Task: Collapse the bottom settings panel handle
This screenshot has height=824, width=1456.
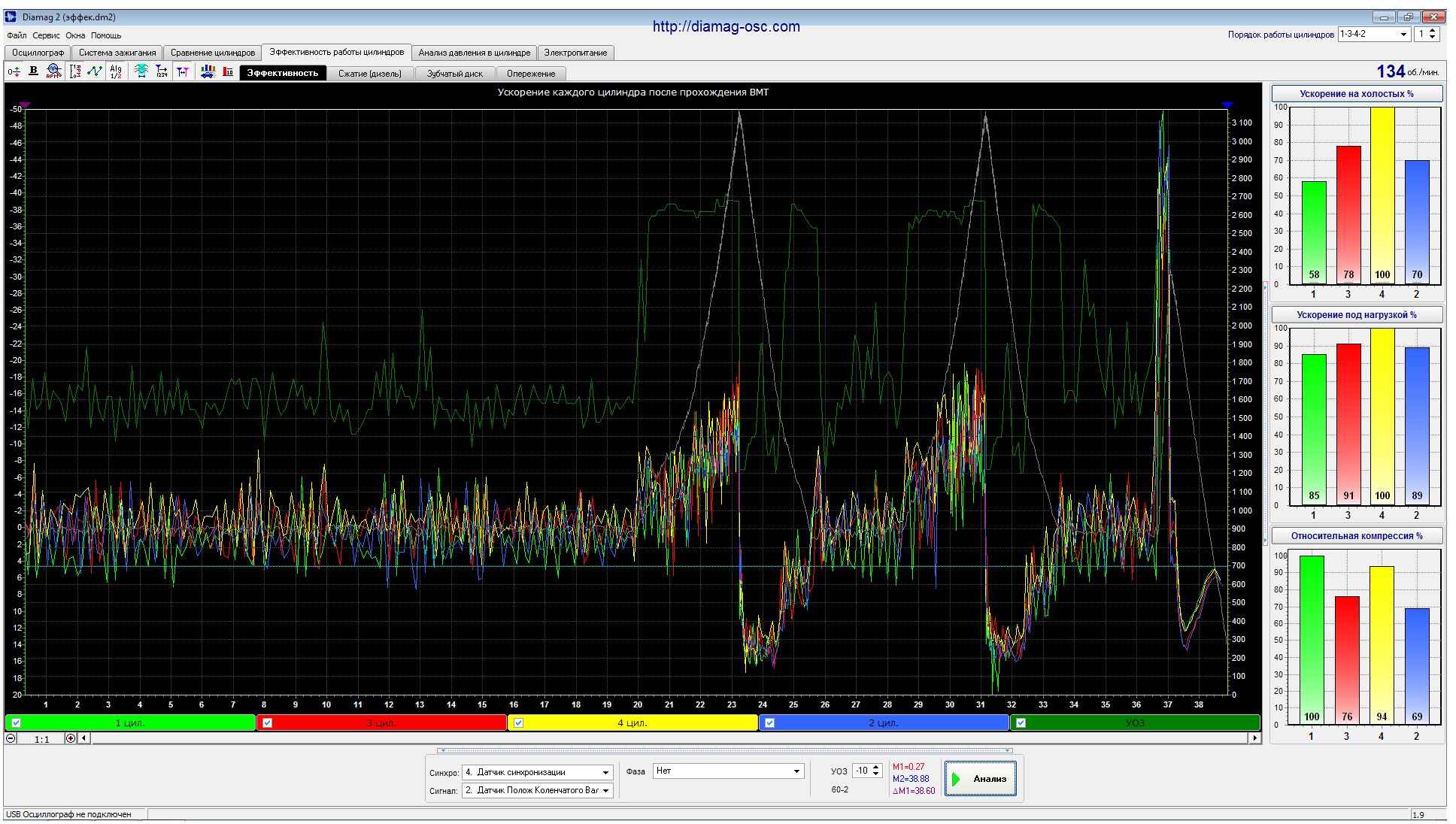Action: coord(725,750)
